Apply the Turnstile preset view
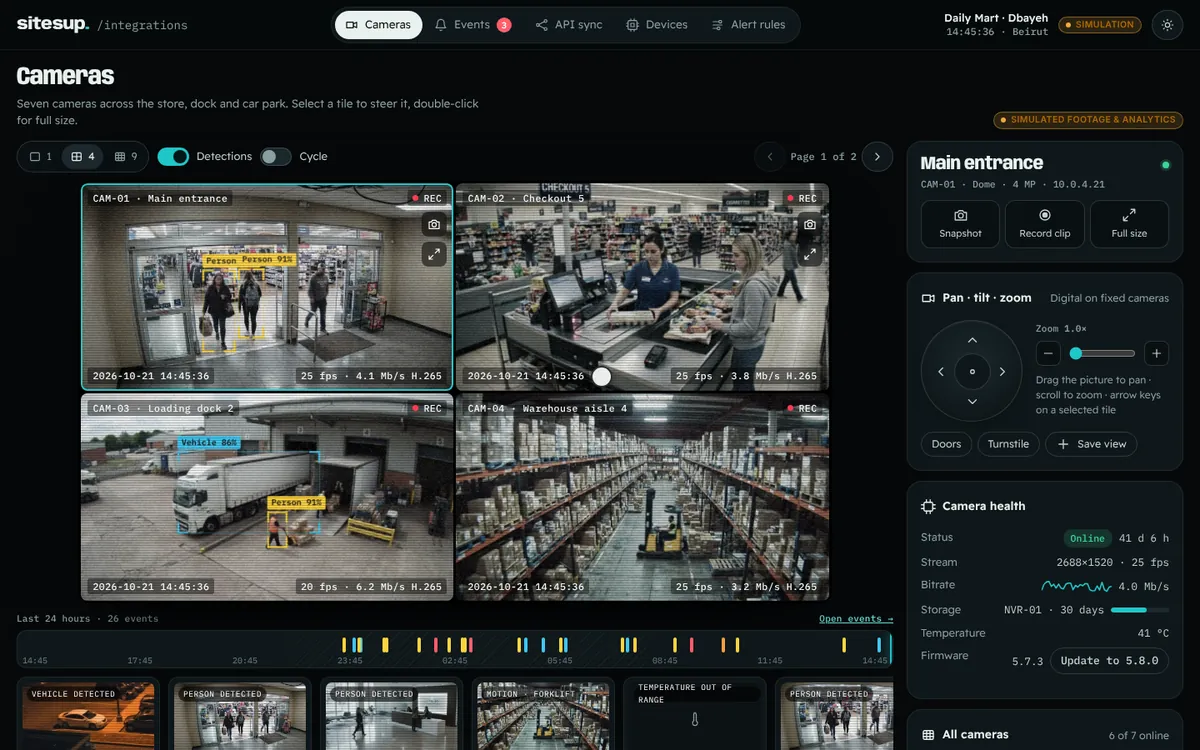Screen dimensions: 1200x750 point(1008,444)
